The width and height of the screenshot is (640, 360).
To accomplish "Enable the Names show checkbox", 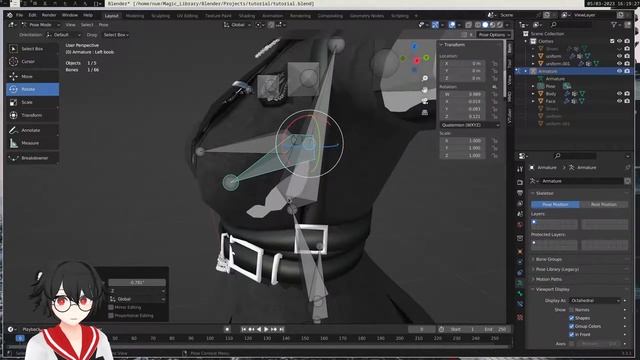I will click(571, 310).
